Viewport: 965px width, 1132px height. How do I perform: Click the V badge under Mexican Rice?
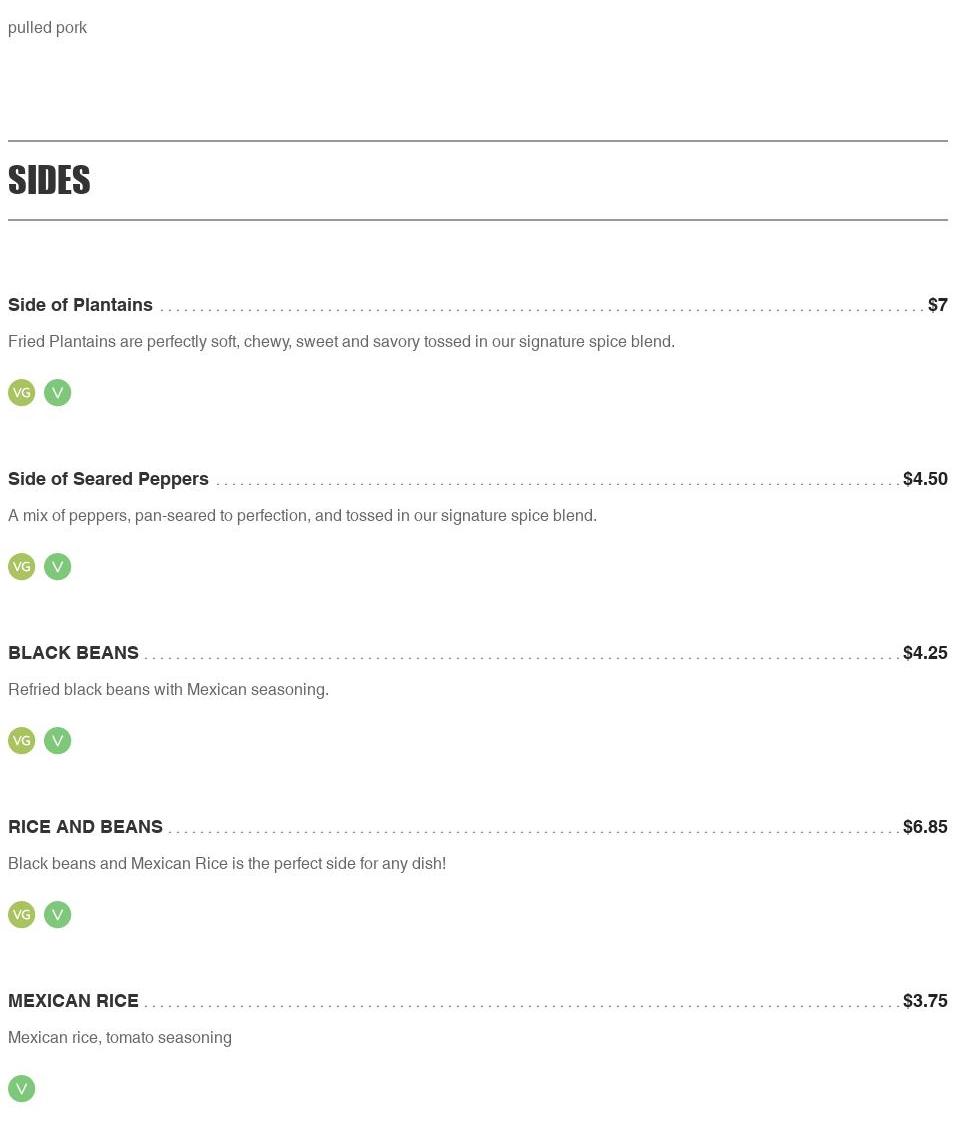pos(21,1089)
